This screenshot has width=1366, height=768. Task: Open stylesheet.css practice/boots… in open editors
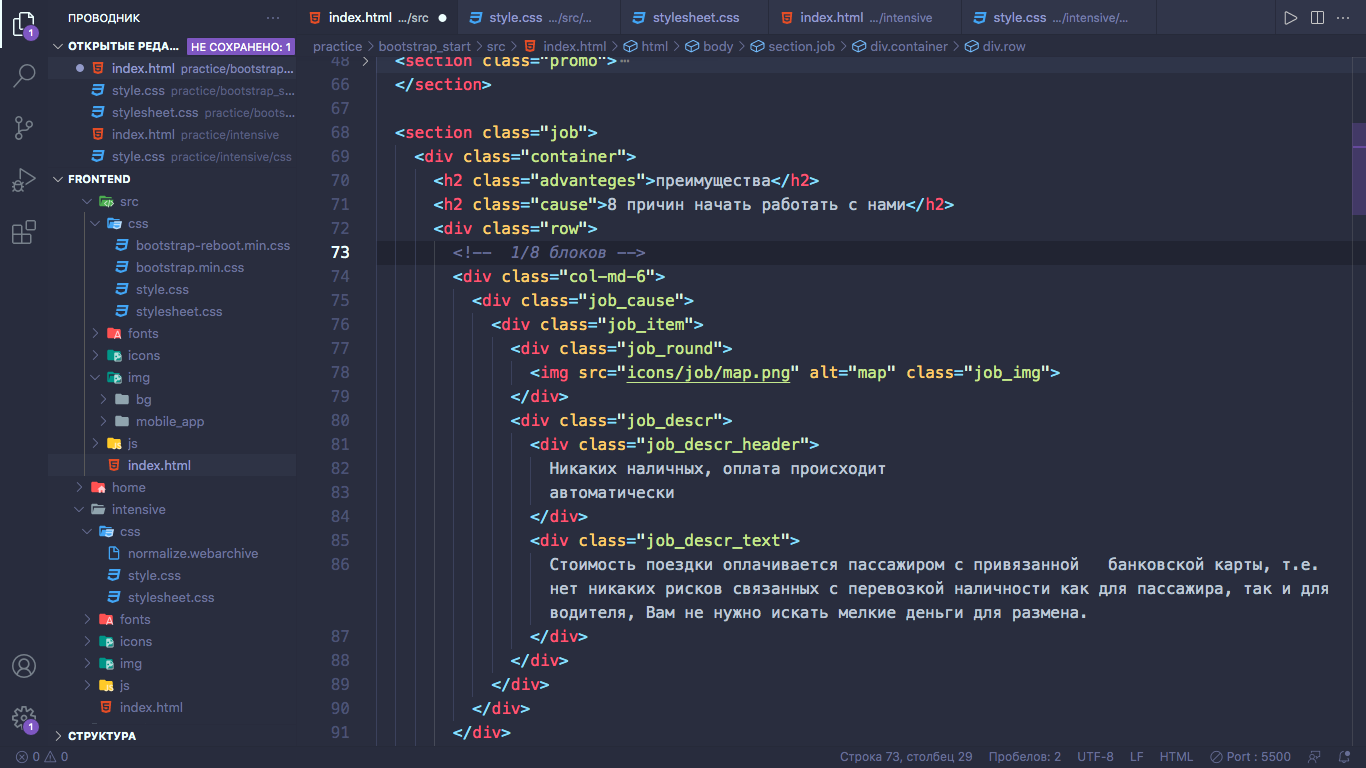tap(172, 113)
